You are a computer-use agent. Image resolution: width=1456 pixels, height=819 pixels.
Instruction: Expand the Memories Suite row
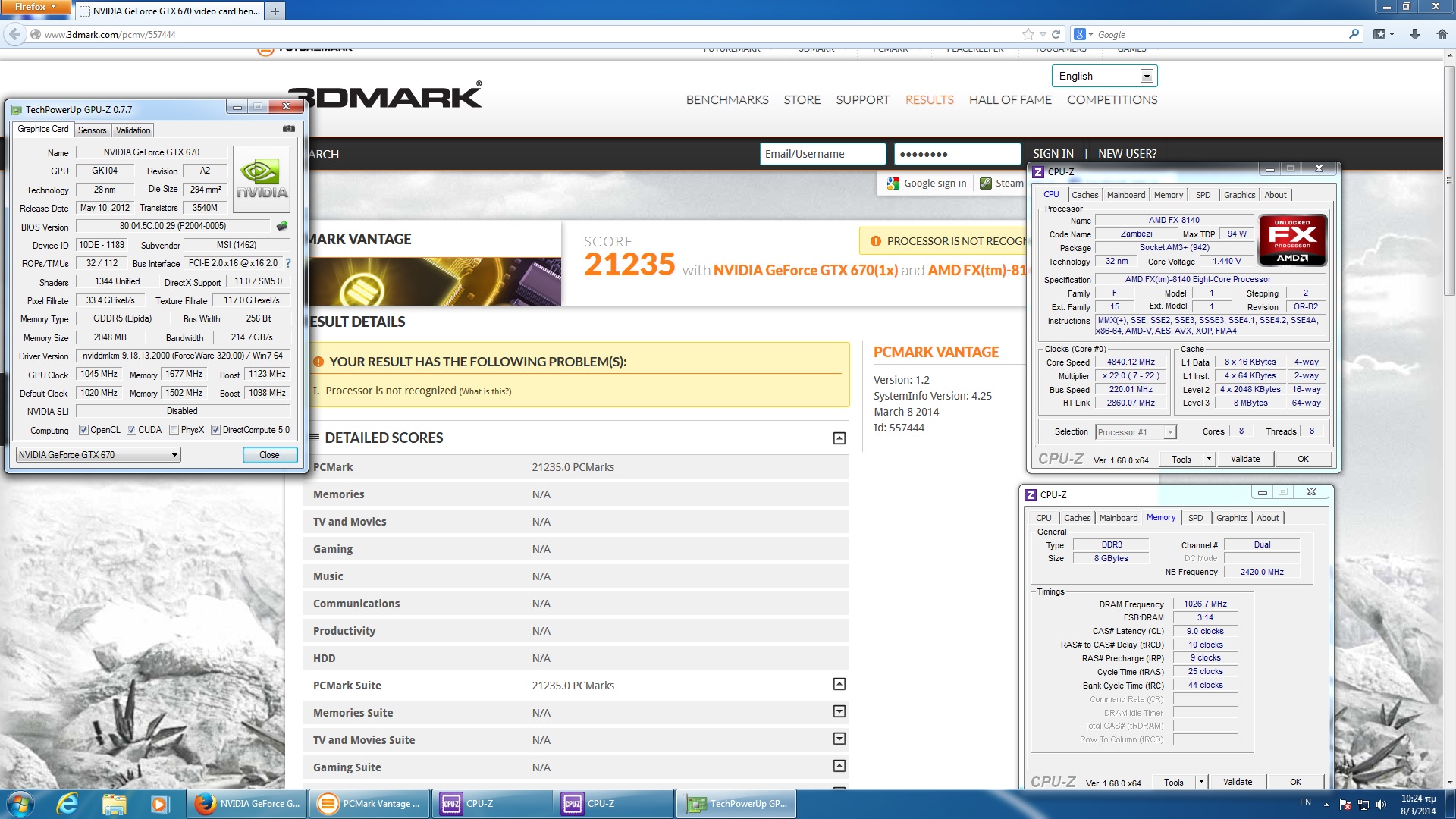click(x=839, y=711)
